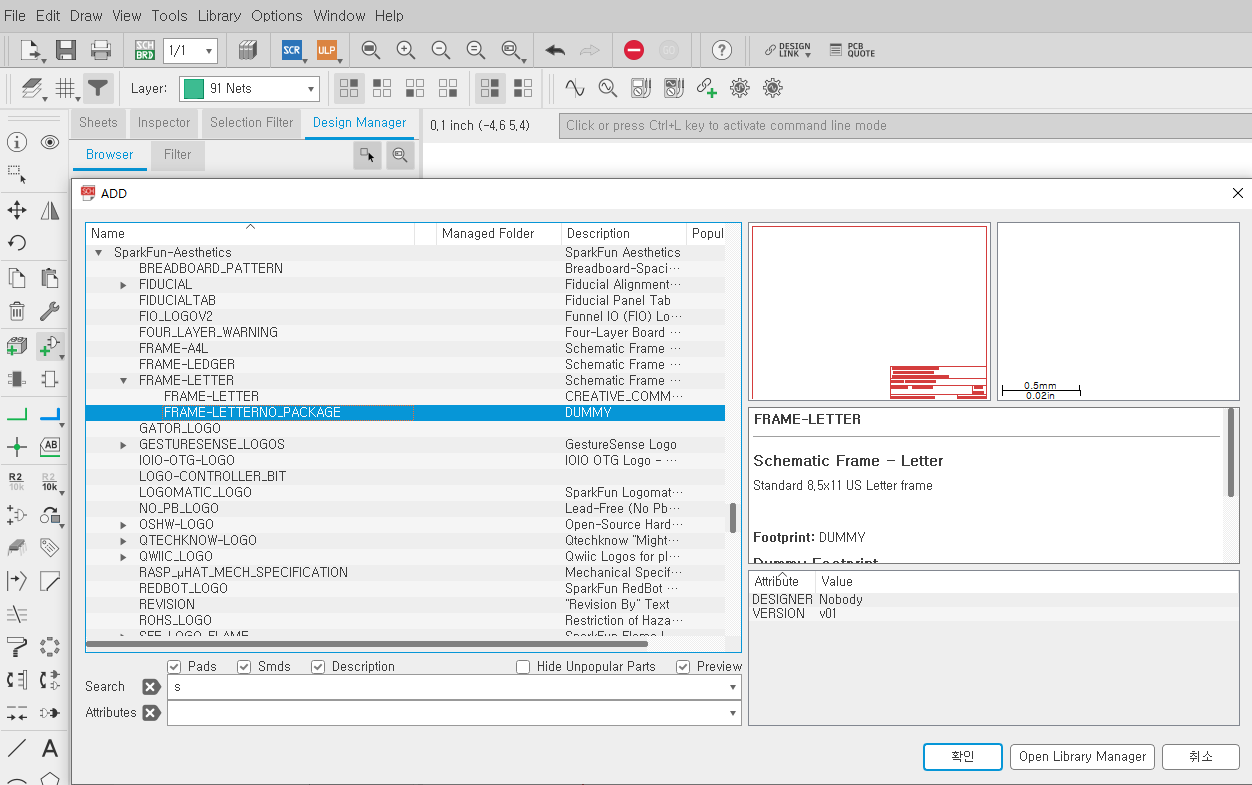Switch to the Inspector tab
This screenshot has width=1252, height=785.
(164, 123)
